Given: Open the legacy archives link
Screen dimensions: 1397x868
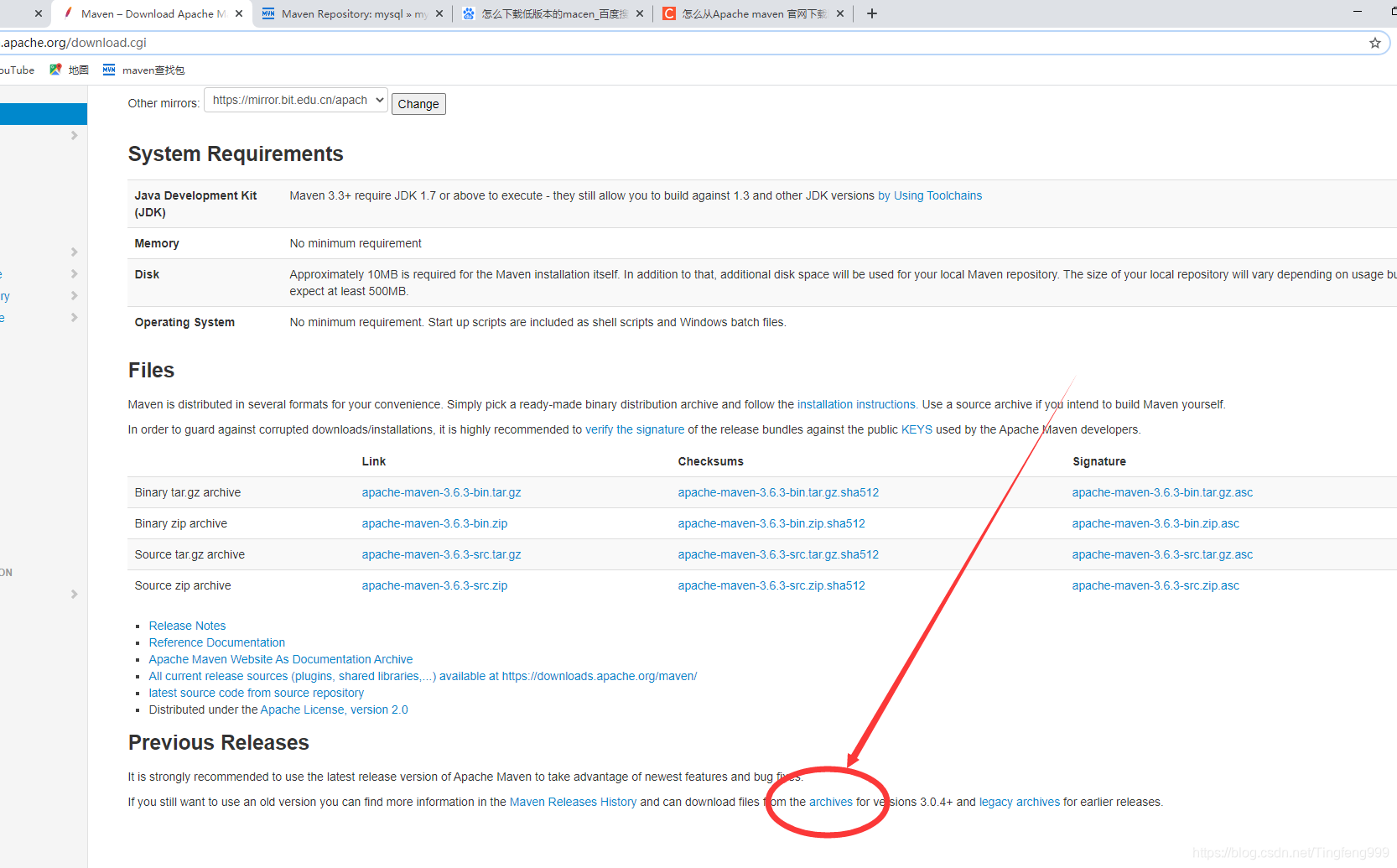Looking at the screenshot, I should pyautogui.click(x=1020, y=802).
